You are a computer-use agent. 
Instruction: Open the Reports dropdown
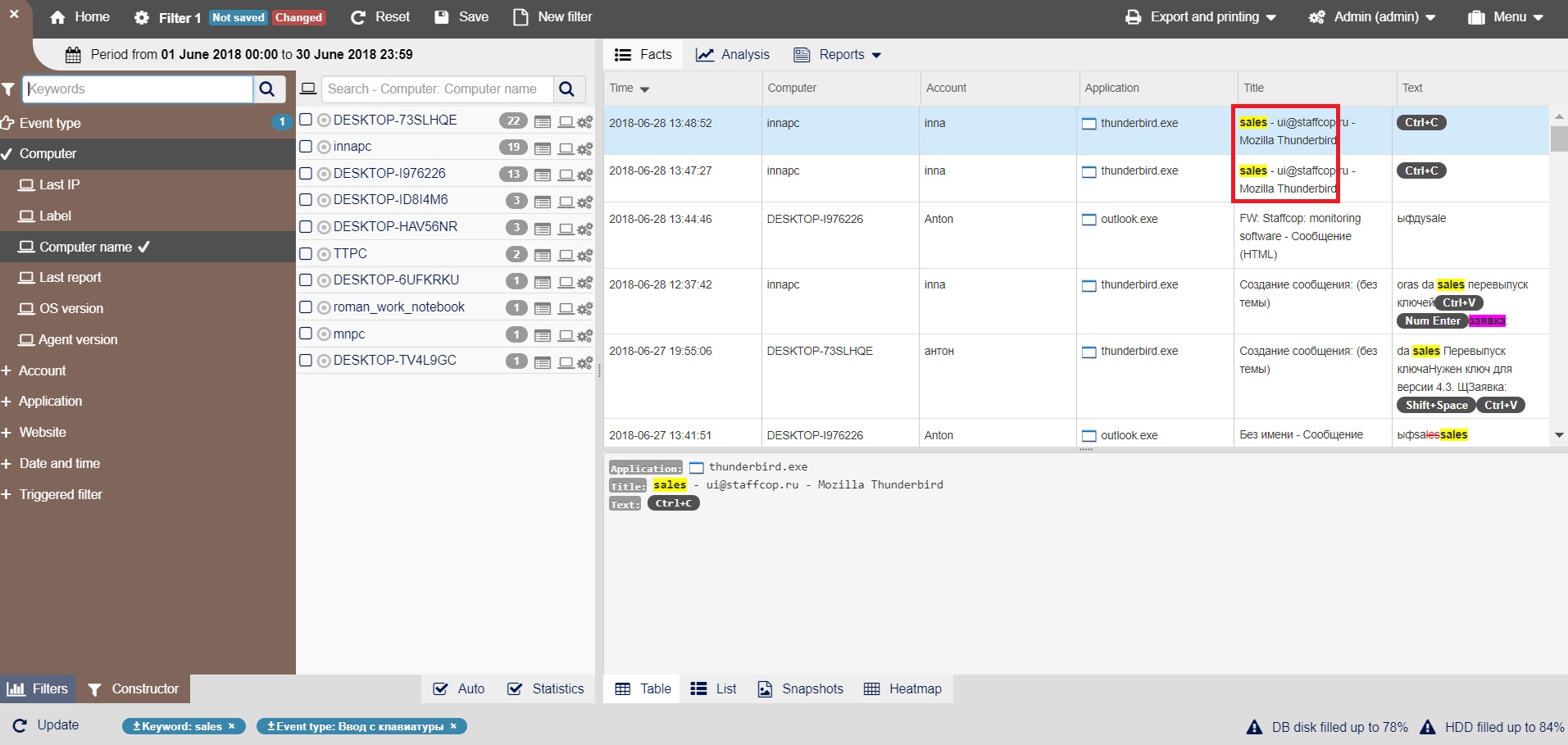(x=838, y=55)
